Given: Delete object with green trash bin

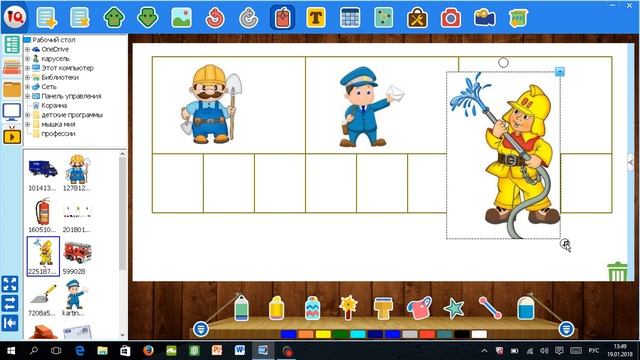Looking at the screenshot, I should (617, 271).
